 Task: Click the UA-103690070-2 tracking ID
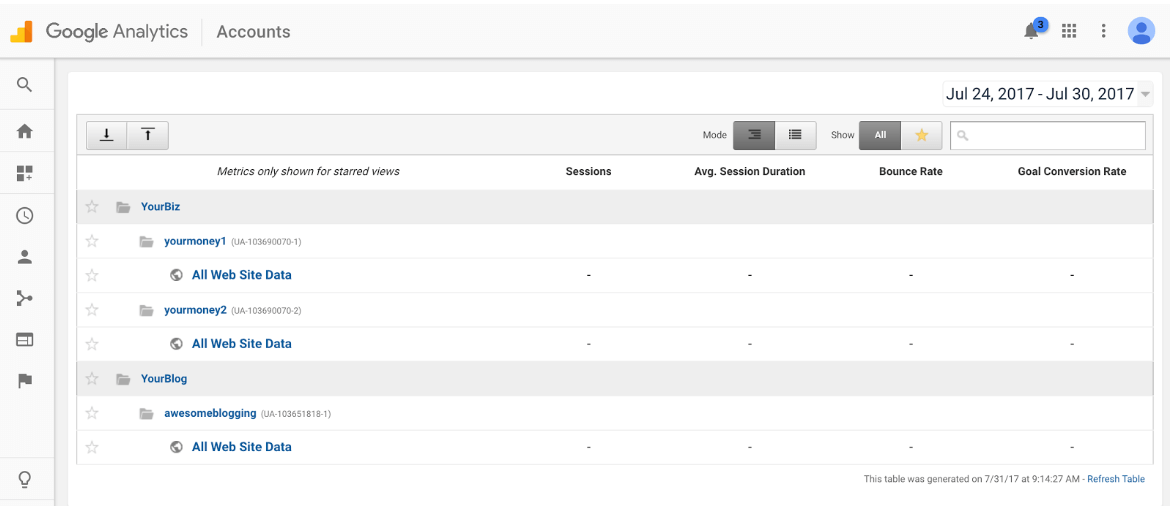pos(266,310)
